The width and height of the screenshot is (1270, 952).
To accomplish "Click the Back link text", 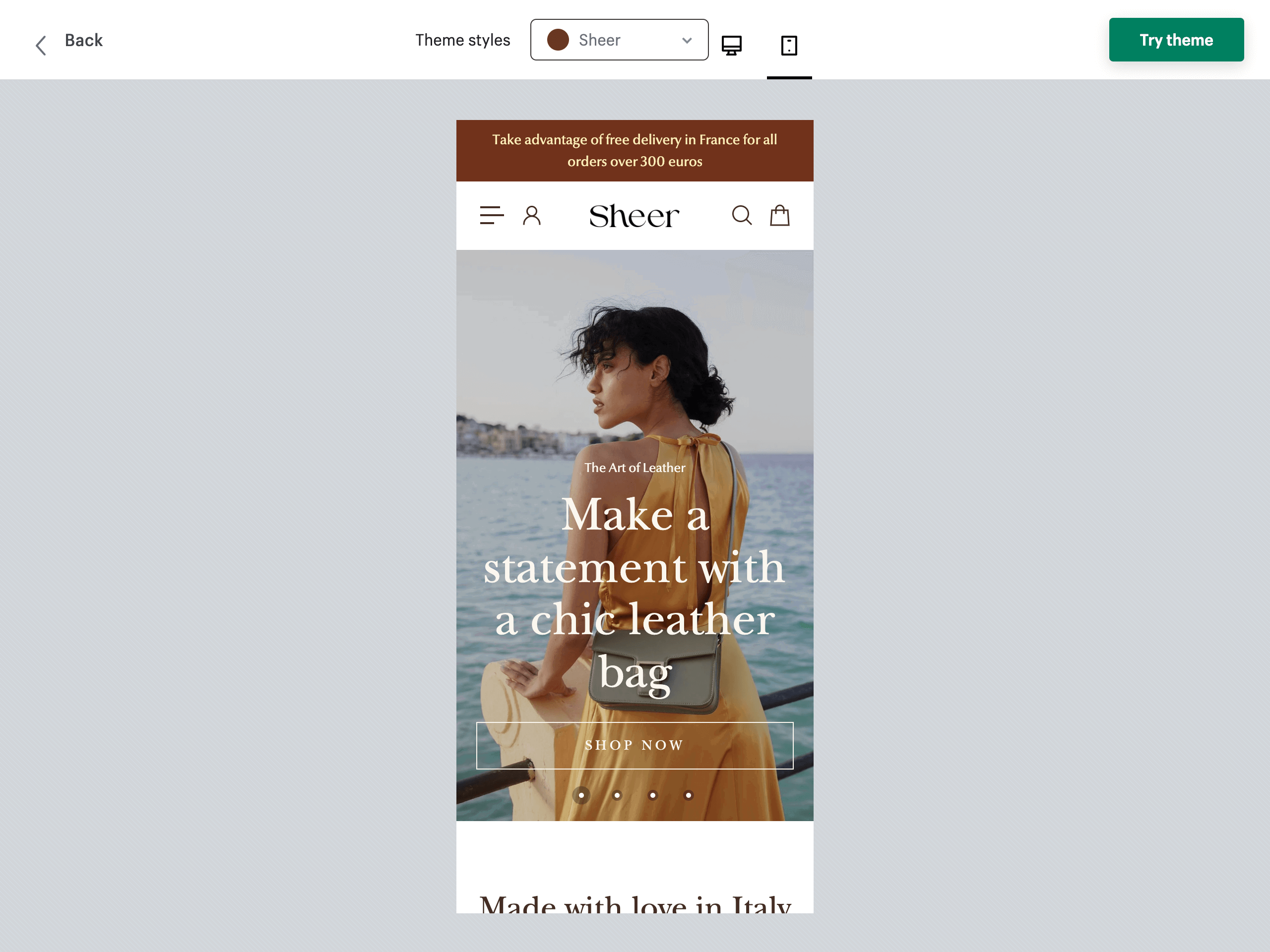I will [x=84, y=40].
